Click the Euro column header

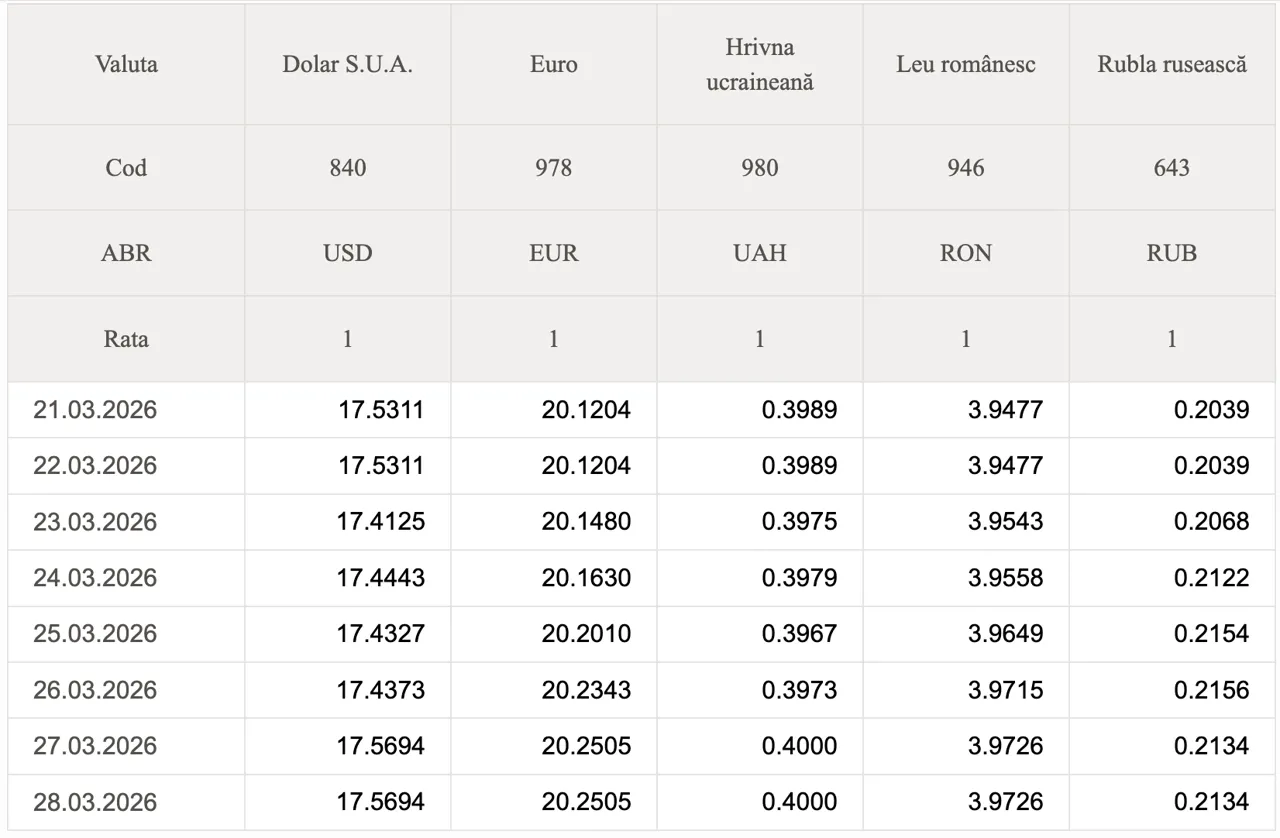pyautogui.click(x=553, y=65)
